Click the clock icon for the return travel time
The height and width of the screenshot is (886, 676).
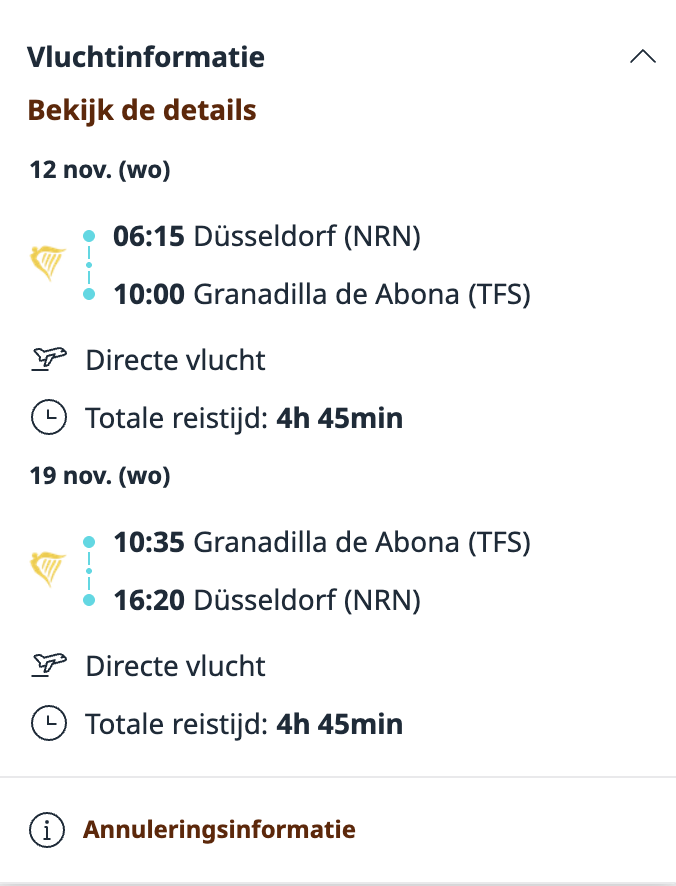47,722
